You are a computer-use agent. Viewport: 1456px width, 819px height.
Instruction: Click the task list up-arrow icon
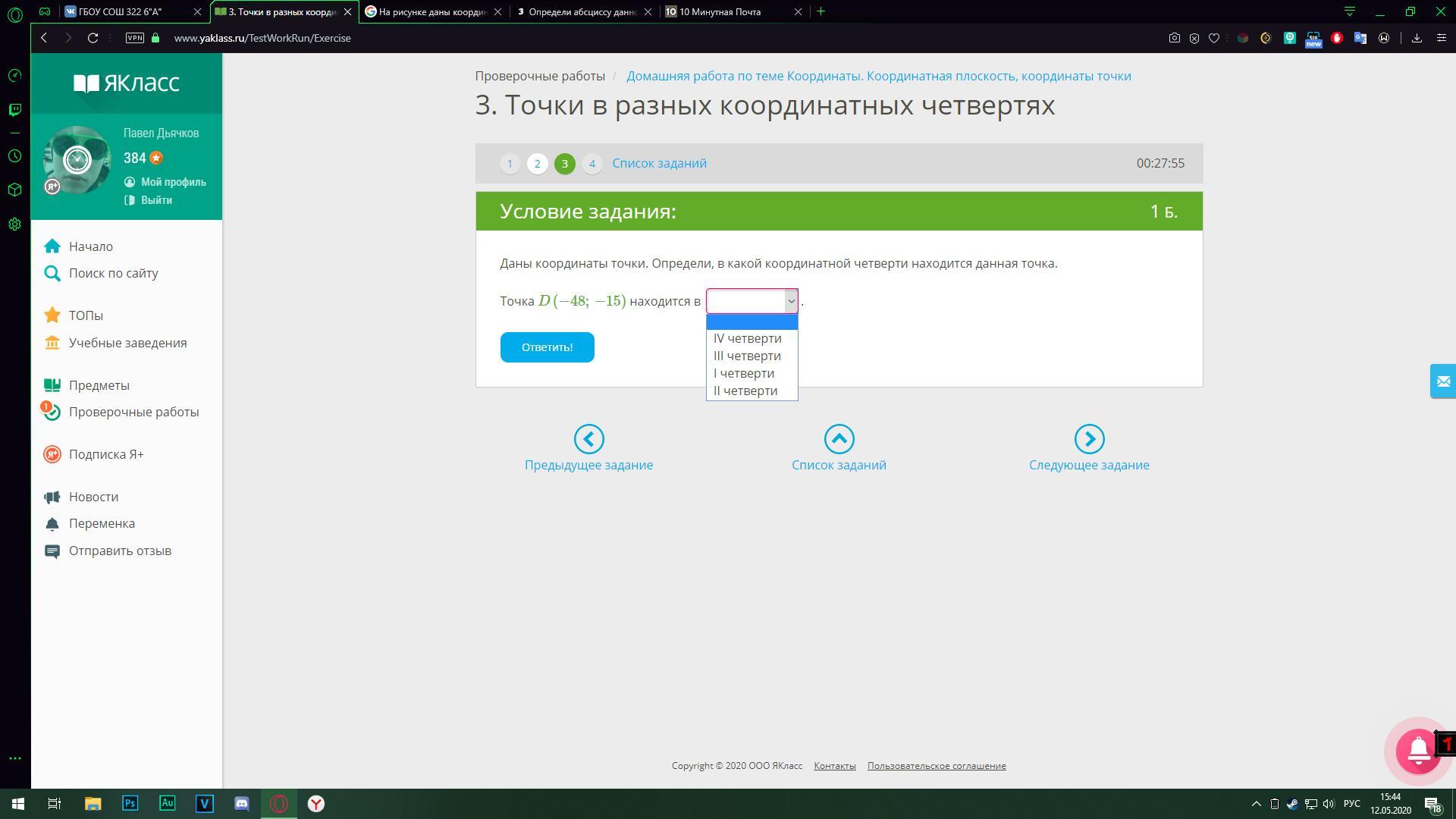click(x=839, y=439)
